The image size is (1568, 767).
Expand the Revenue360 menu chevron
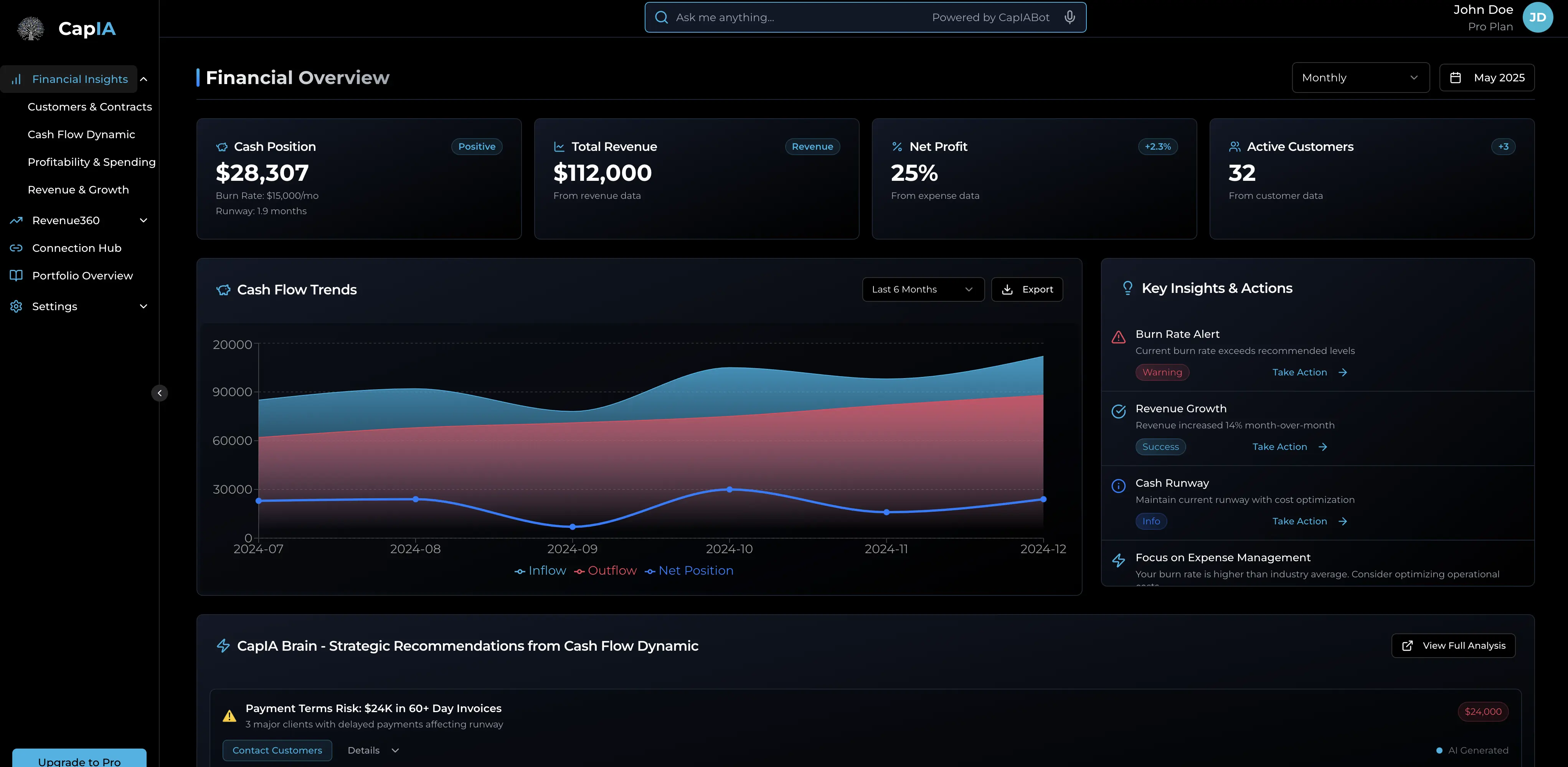pos(144,220)
